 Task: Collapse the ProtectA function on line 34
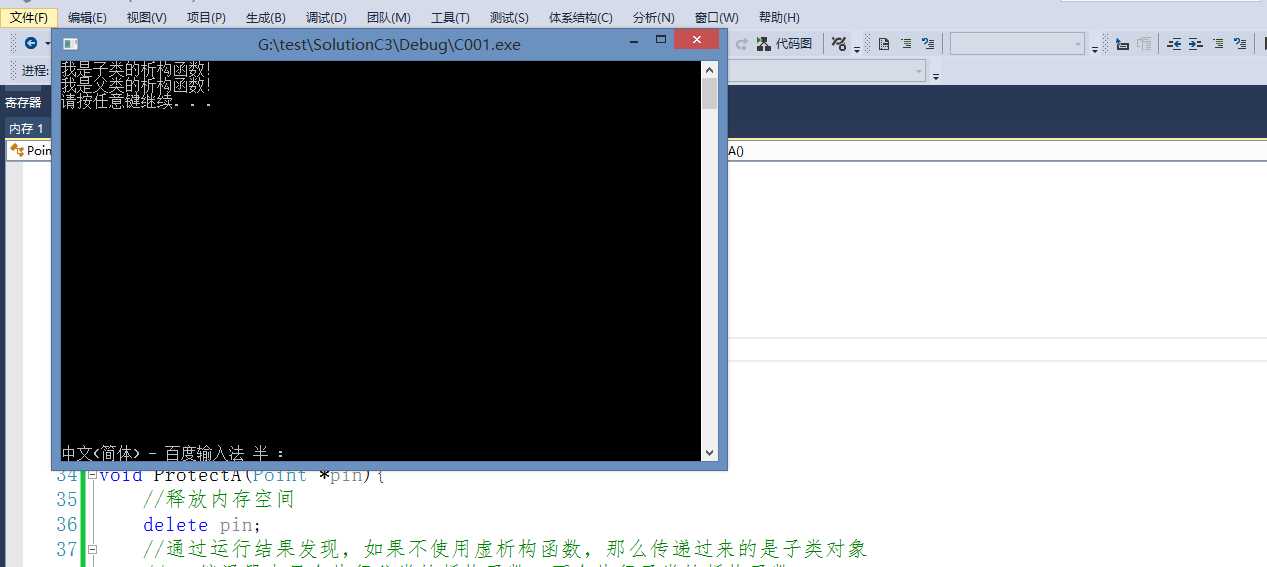click(92, 475)
